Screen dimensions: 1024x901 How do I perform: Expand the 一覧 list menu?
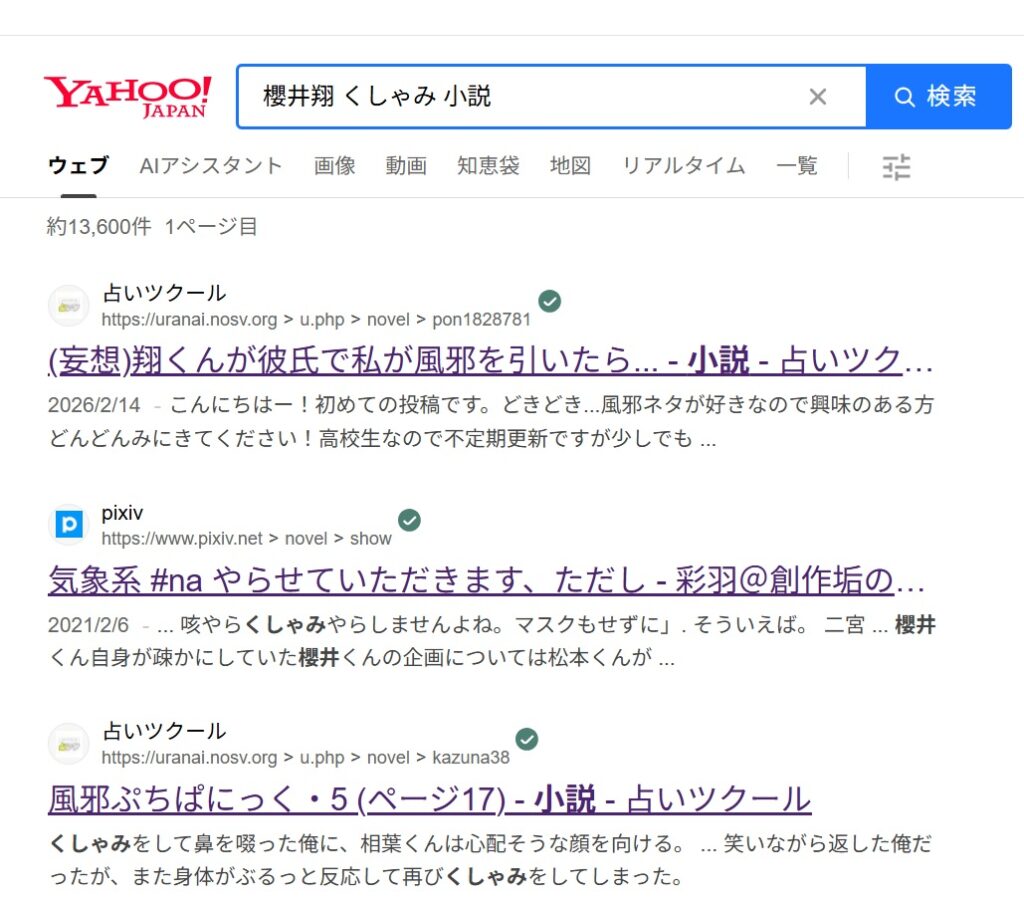(796, 166)
